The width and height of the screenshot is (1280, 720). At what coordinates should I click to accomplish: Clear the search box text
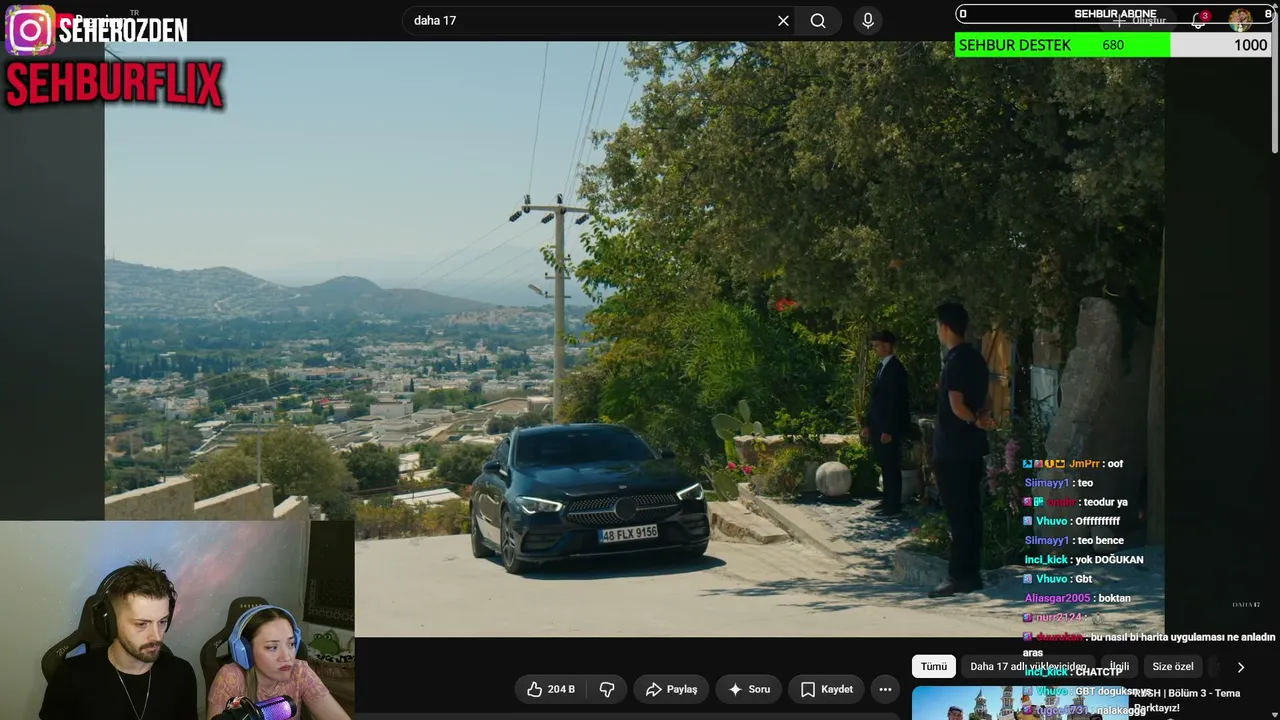(x=783, y=21)
